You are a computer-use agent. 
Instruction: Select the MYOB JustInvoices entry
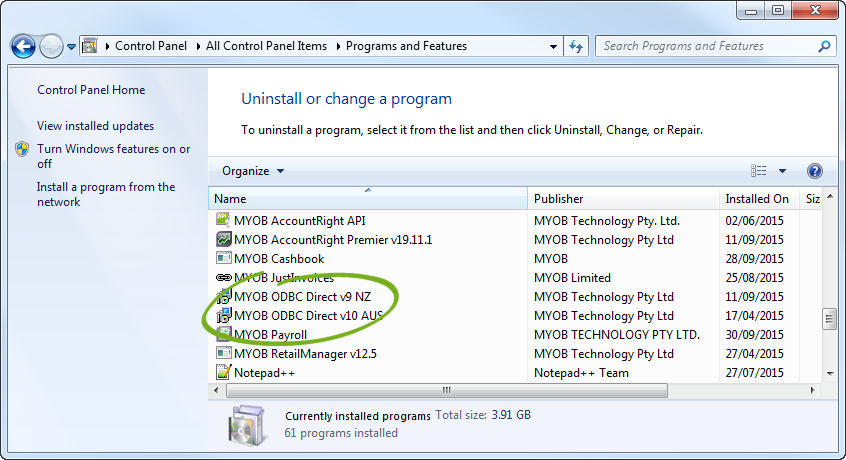click(x=284, y=278)
